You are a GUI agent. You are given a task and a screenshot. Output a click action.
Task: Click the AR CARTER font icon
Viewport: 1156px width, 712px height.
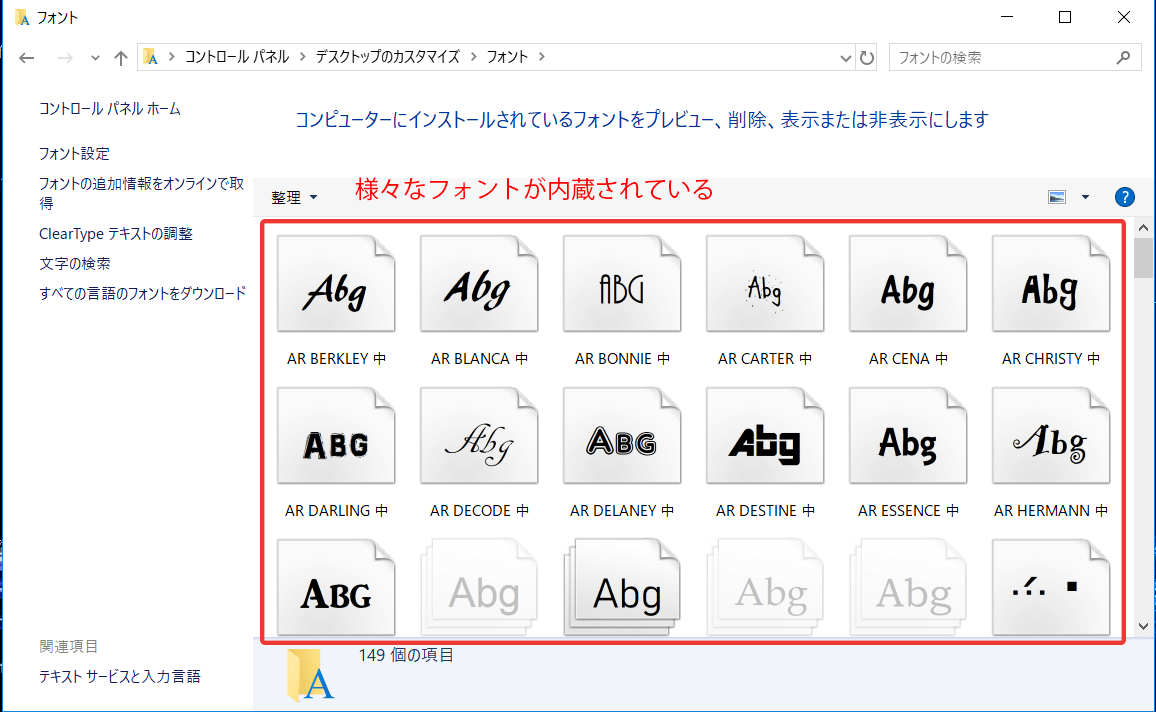point(765,289)
